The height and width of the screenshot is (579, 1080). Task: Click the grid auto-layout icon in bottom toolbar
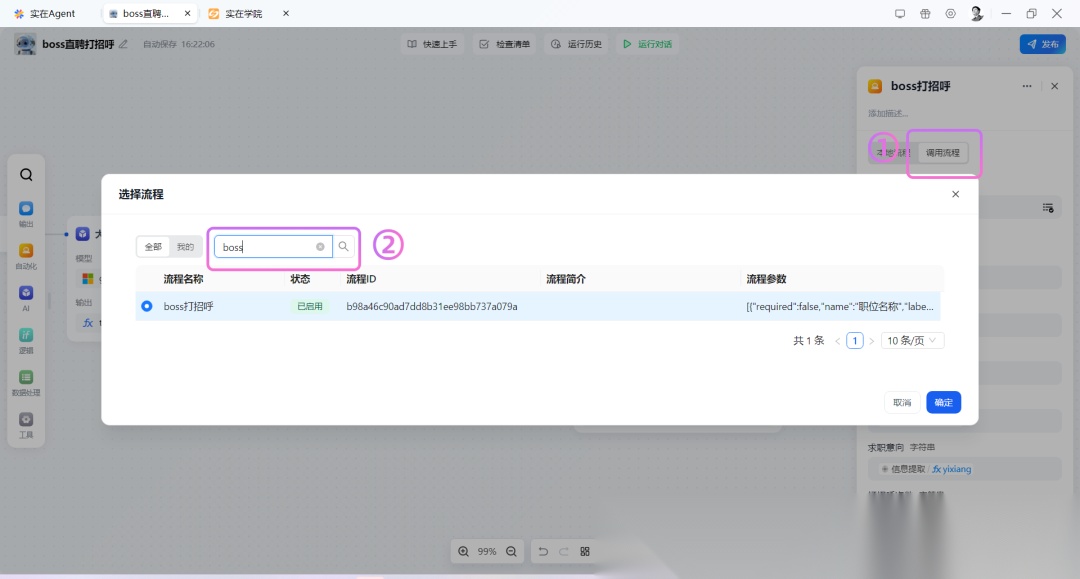(585, 551)
